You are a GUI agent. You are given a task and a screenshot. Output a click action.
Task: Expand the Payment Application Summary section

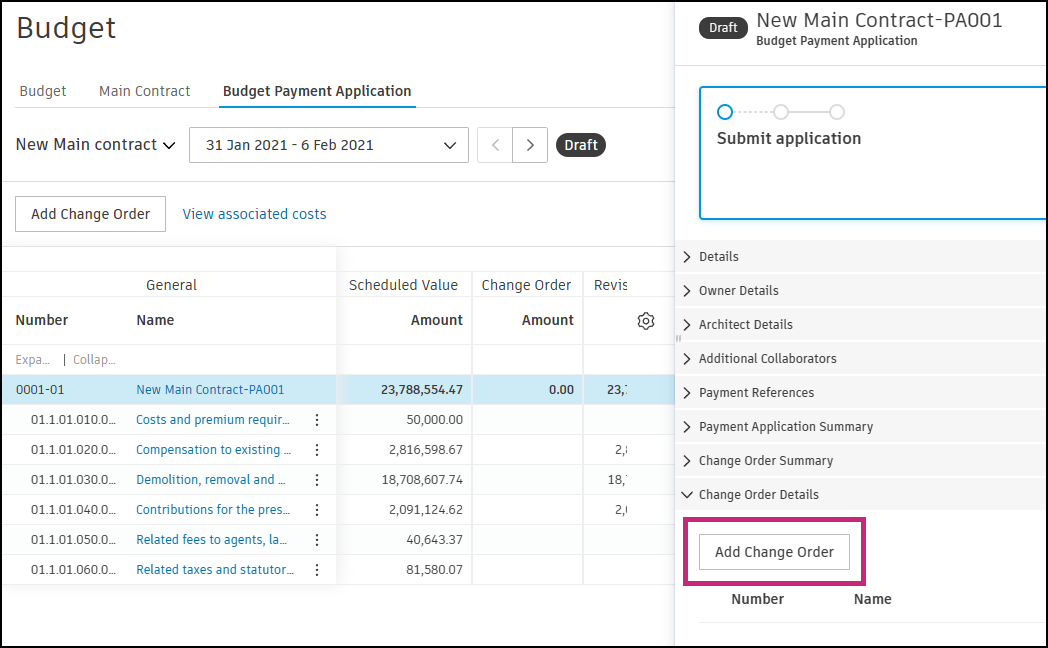click(785, 427)
